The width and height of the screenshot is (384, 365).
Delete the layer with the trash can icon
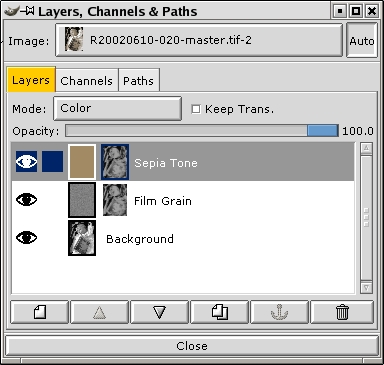tap(342, 312)
